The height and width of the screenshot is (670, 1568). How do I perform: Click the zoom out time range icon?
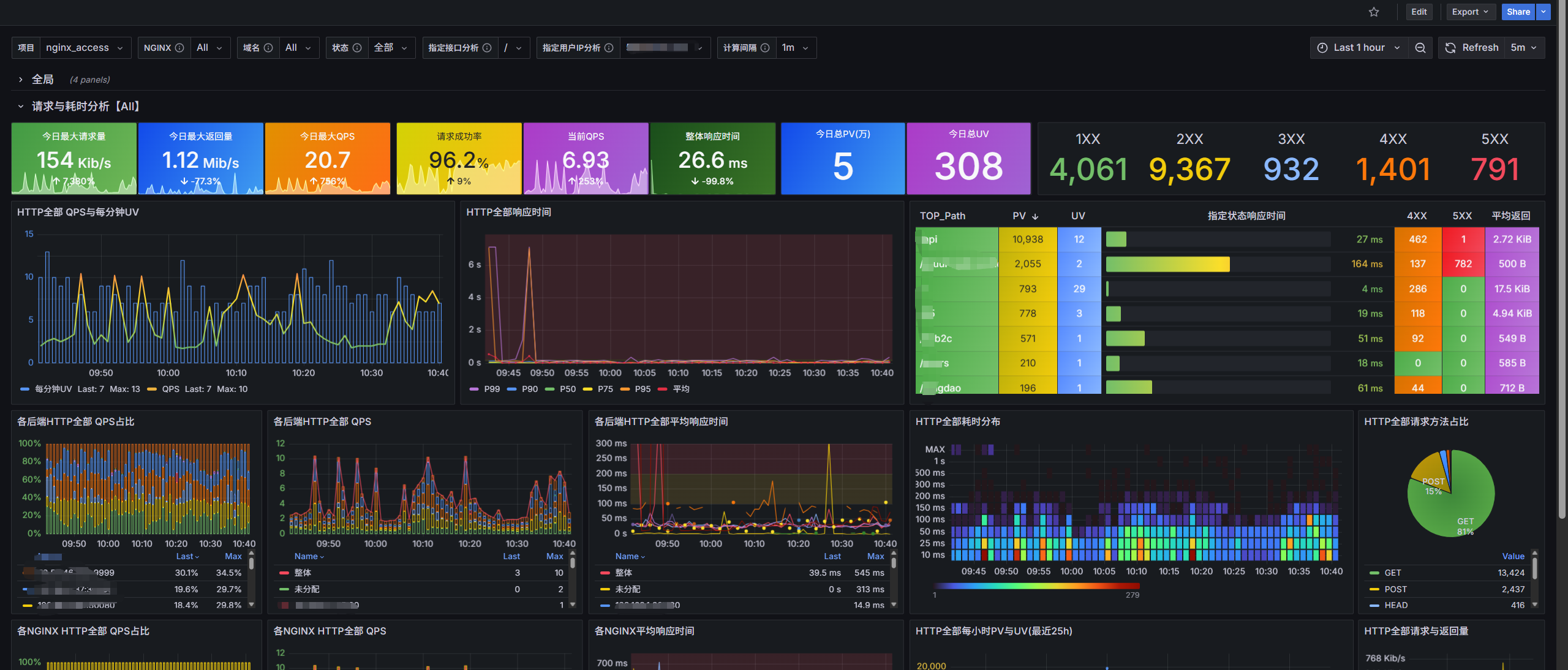[1420, 48]
